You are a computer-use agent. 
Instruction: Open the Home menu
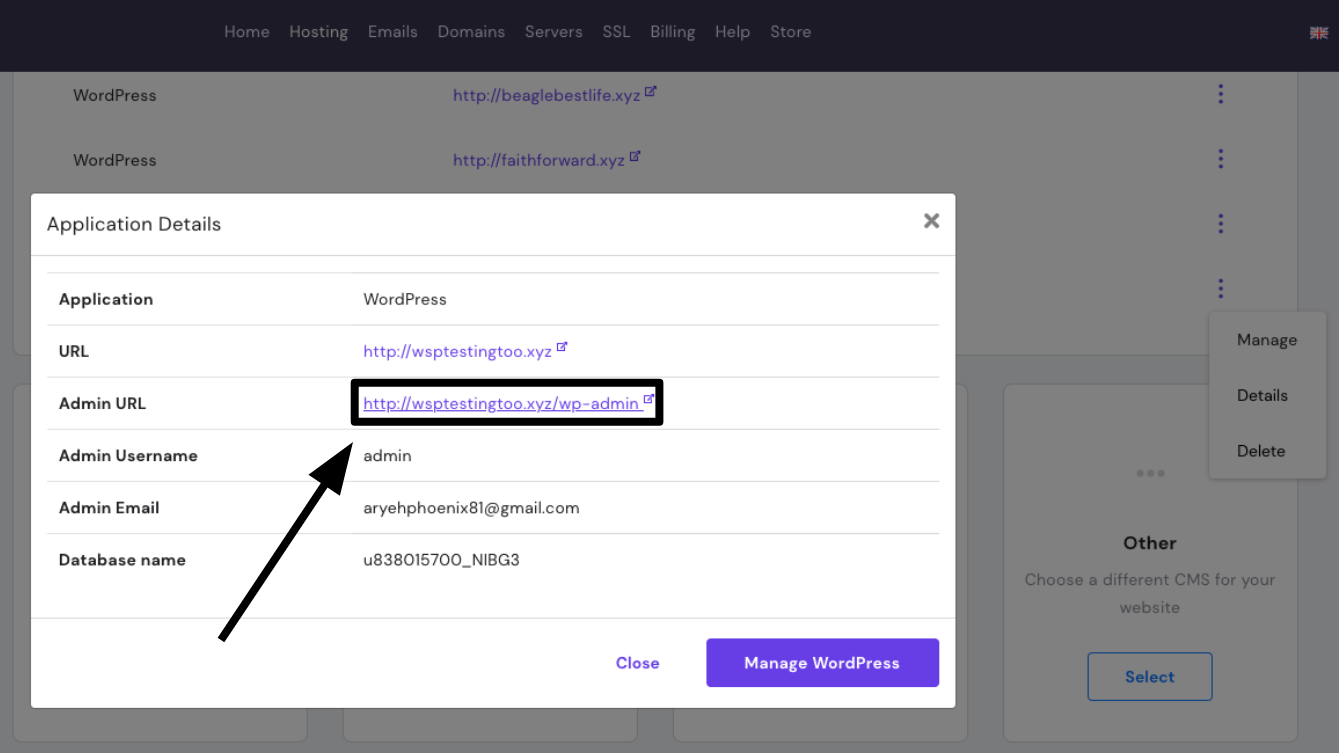[x=246, y=32]
